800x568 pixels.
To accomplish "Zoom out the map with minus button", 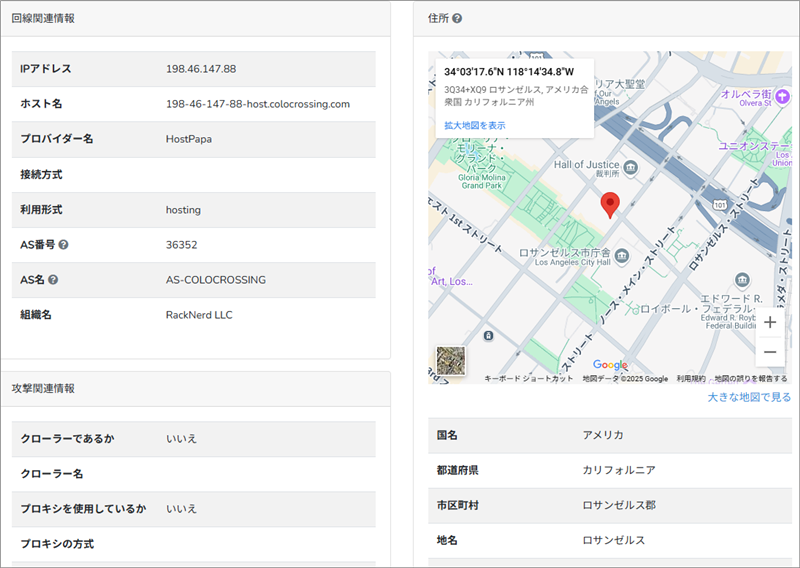I will click(769, 352).
